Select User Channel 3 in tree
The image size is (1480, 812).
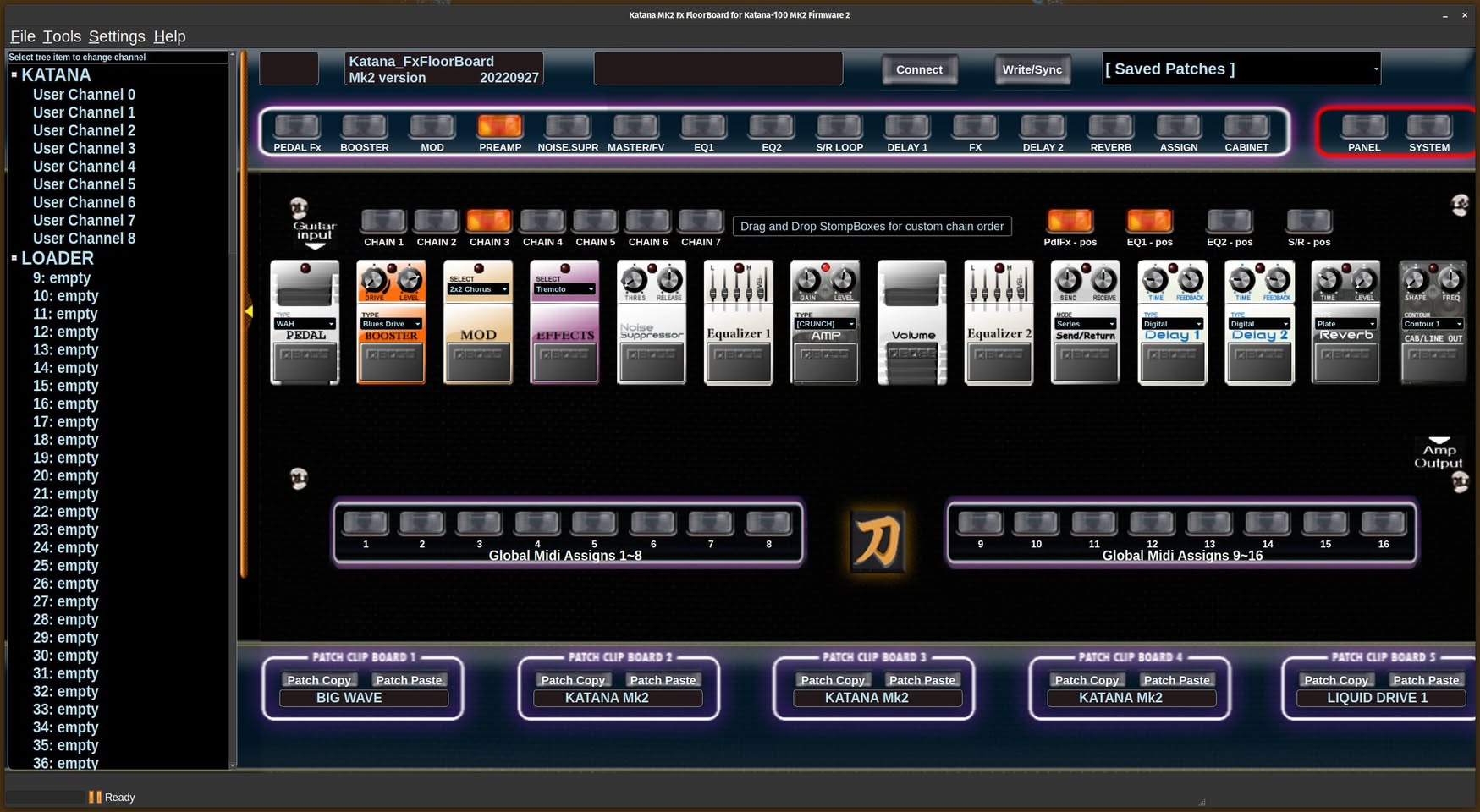pyautogui.click(x=84, y=149)
